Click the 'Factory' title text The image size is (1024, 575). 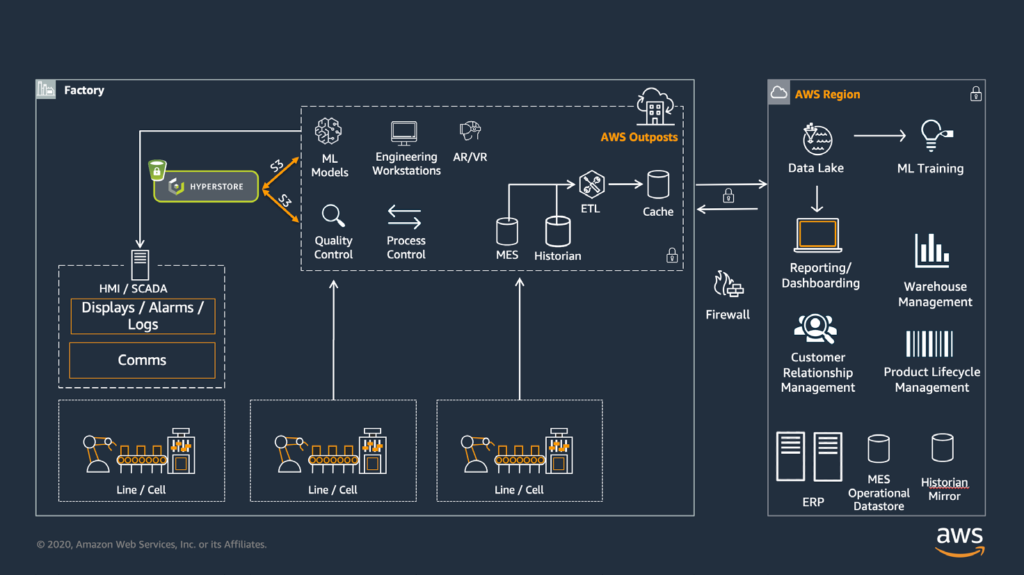[x=84, y=90]
